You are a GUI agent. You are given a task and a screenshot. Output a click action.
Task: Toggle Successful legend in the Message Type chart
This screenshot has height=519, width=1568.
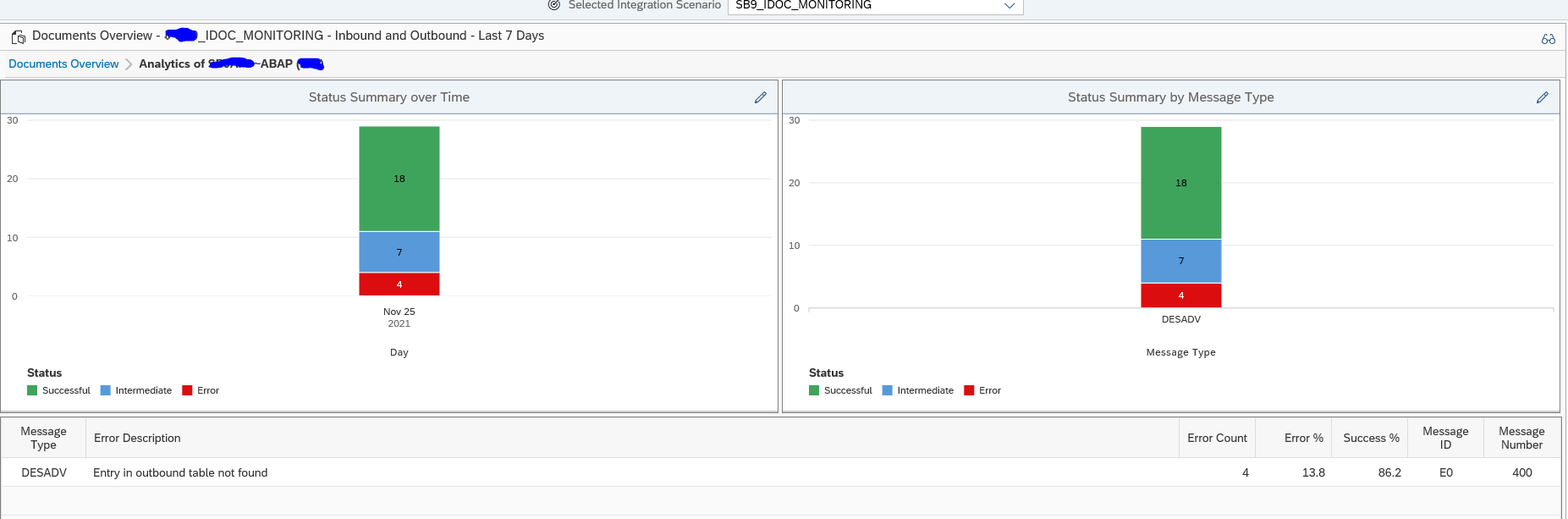(x=840, y=390)
